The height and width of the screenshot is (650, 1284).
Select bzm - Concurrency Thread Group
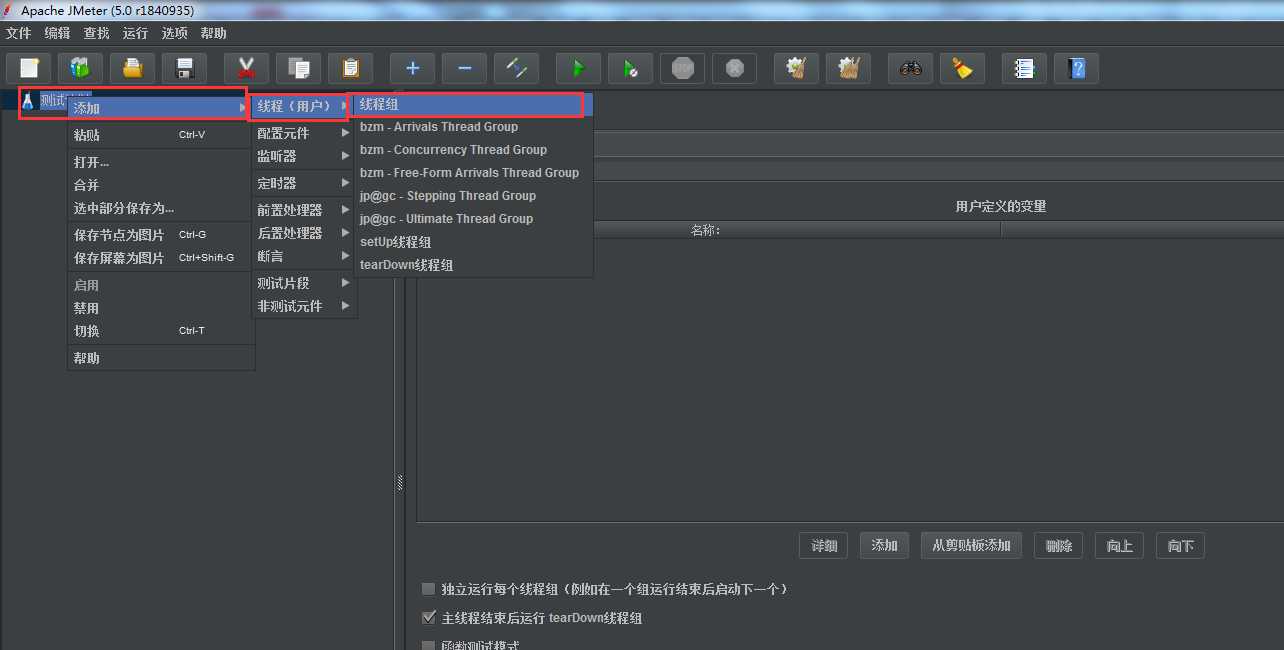coord(473,150)
